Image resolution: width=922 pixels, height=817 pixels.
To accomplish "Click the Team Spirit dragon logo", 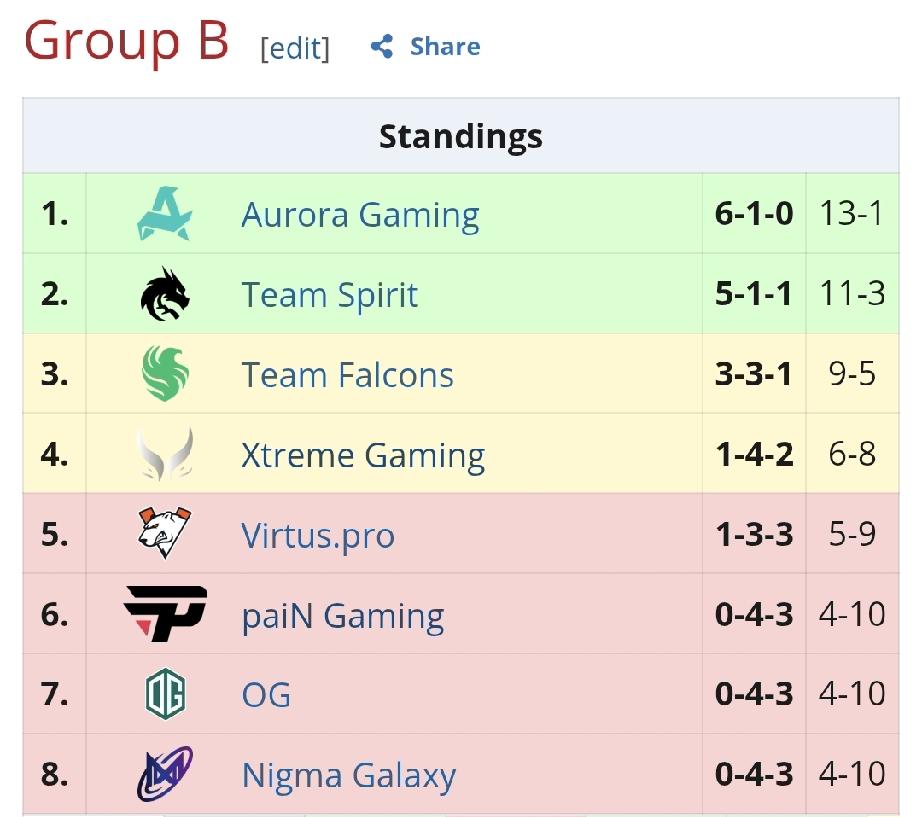I will [x=164, y=294].
